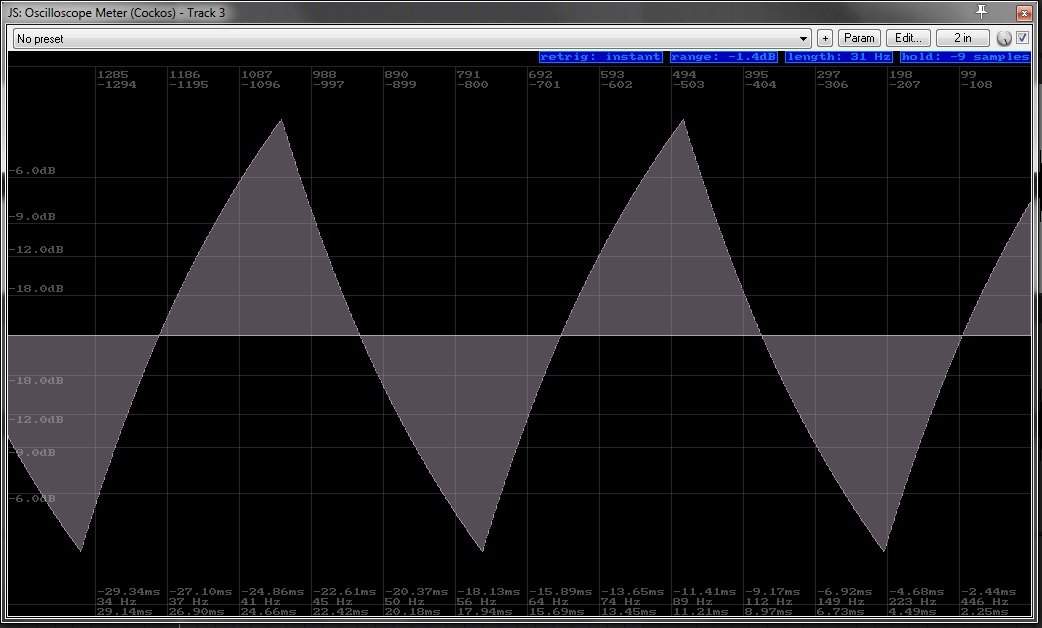
Task: Close the Oscilloscope Meter window
Action: tap(1024, 12)
